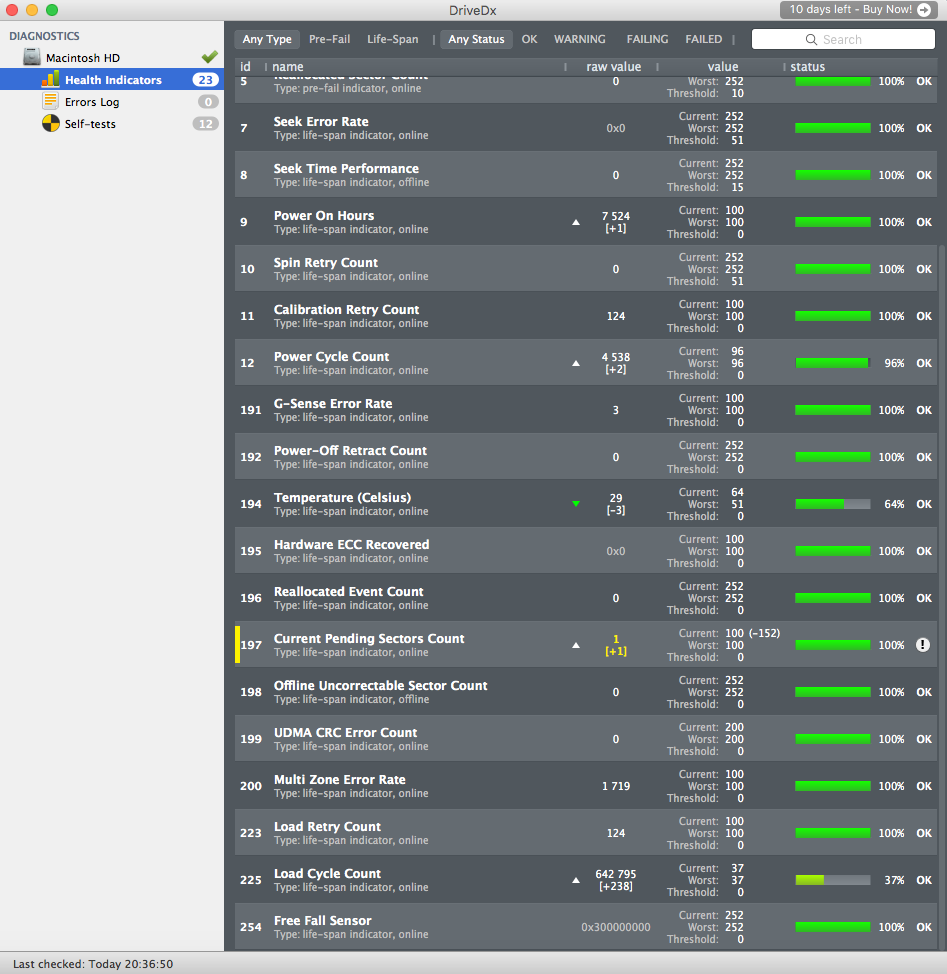Click Health Indicators count badge 23

point(205,80)
